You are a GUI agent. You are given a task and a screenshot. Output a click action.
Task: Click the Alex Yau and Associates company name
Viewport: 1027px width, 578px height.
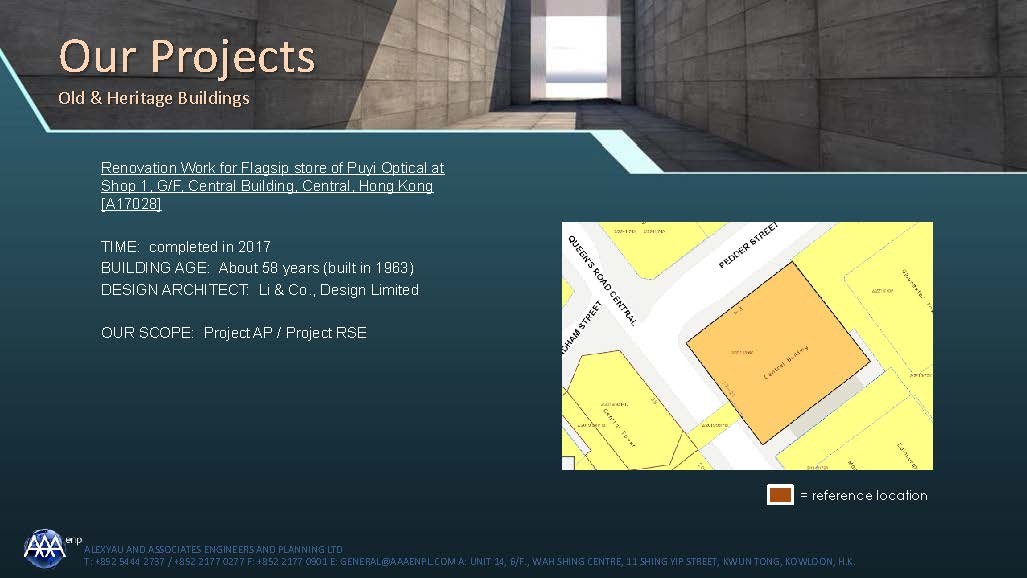click(213, 550)
